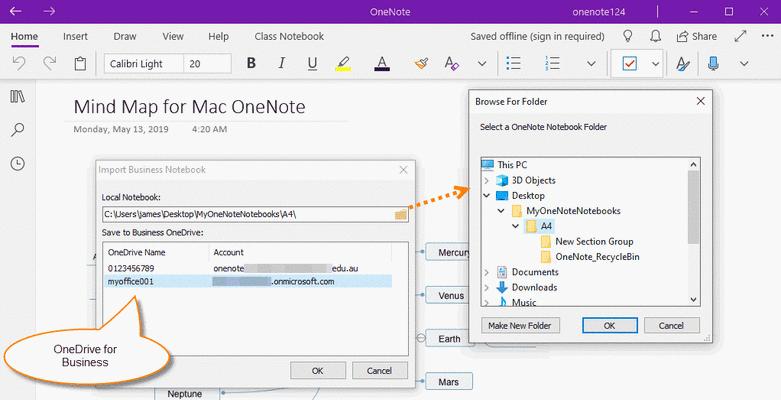Viewport: 781px width, 400px height.
Task: Apply yellow text highlight color
Action: click(343, 63)
